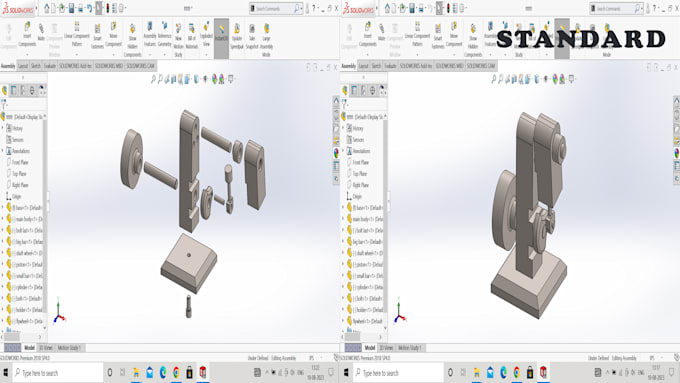Select the Mate tool in the assembled-view window
This screenshot has width=680, height=383.
(382, 33)
